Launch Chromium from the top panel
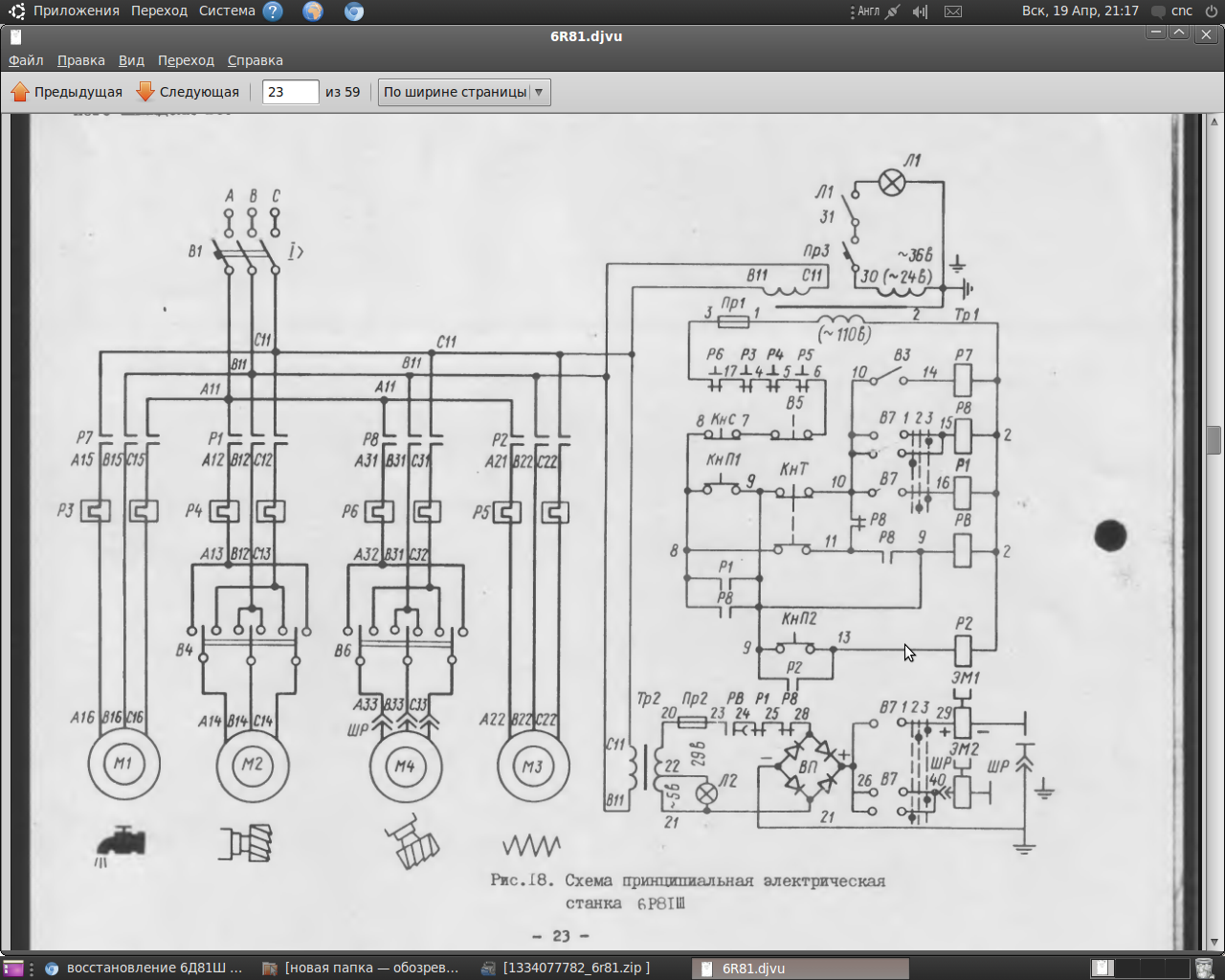This screenshot has height=980, width=1225. click(354, 11)
